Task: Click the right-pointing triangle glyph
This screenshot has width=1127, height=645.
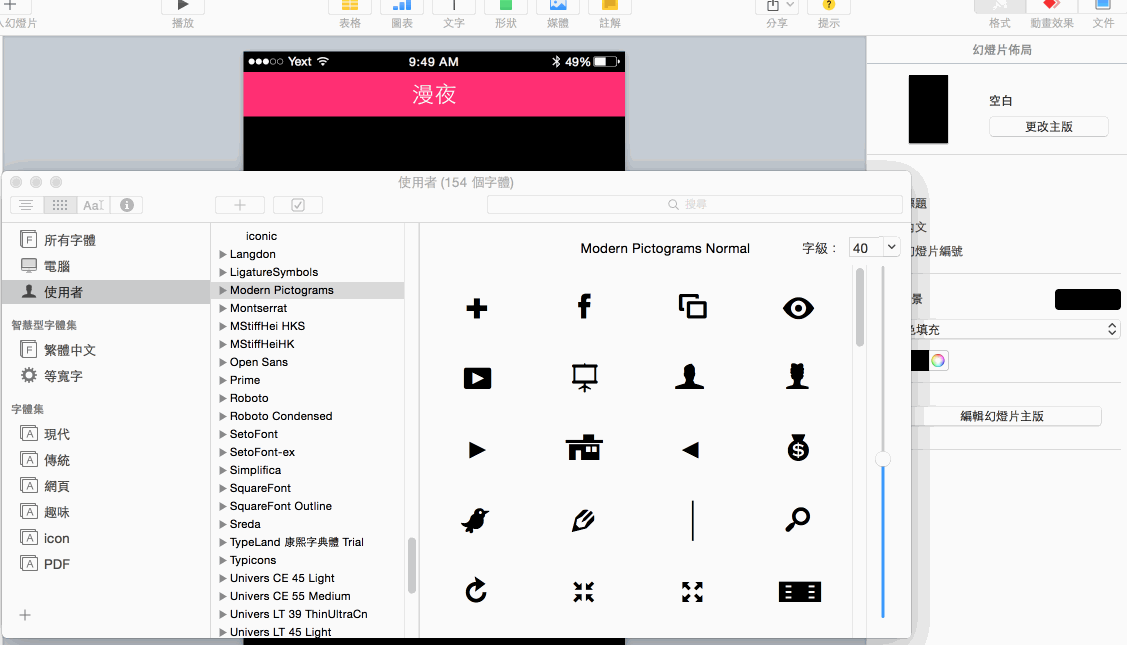Action: (x=477, y=450)
